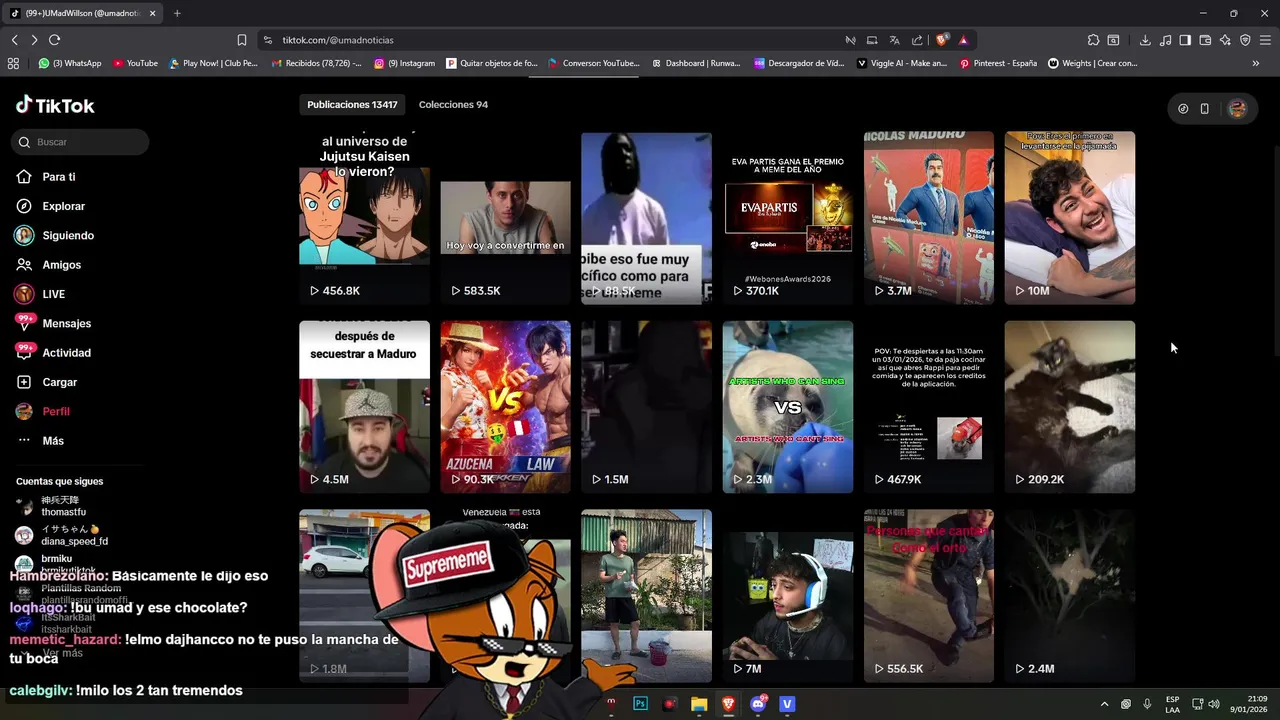Open the translate page icon
The image size is (1280, 720).
894,40
